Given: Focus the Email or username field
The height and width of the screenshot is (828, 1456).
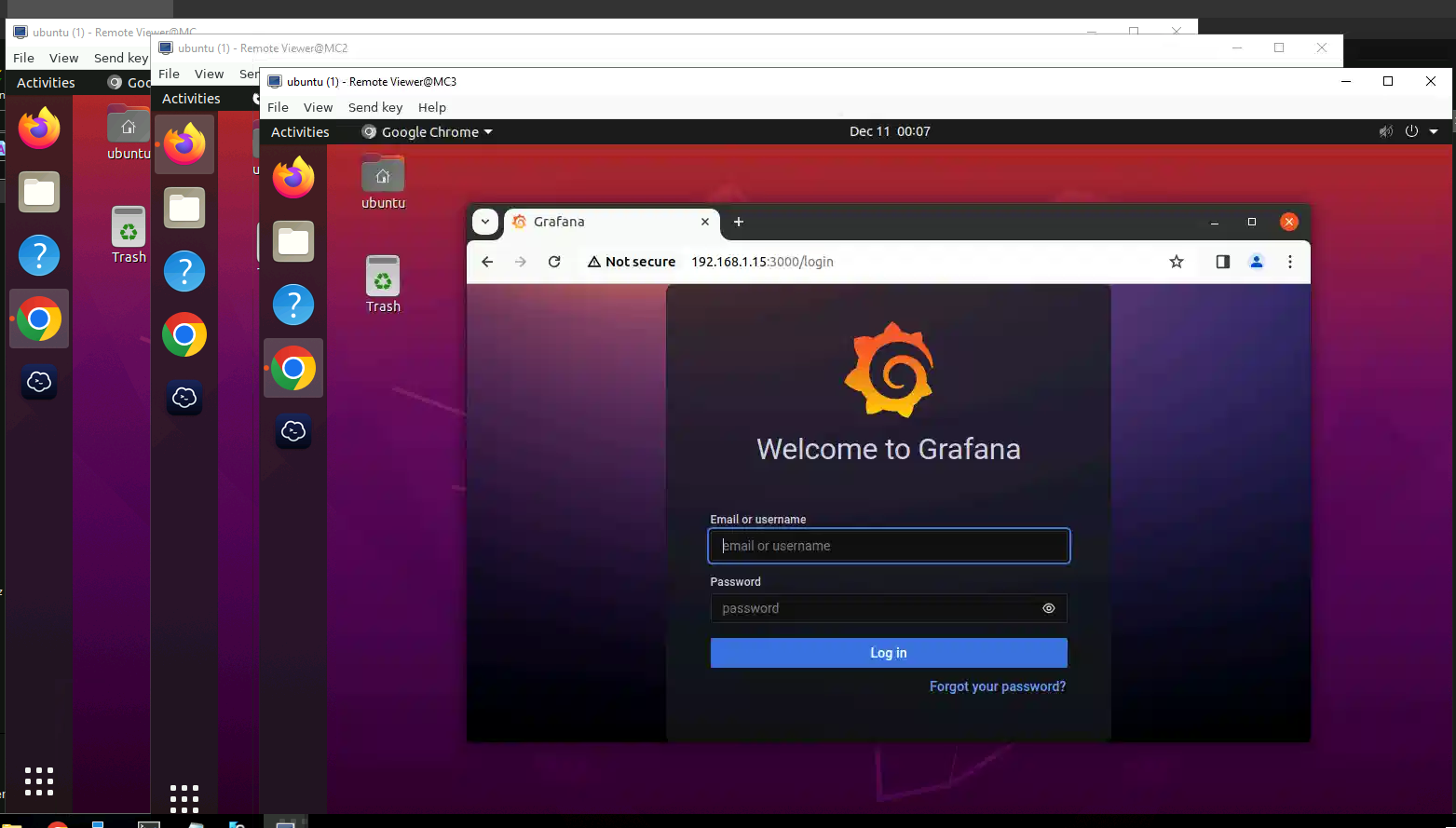Looking at the screenshot, I should pos(889,546).
